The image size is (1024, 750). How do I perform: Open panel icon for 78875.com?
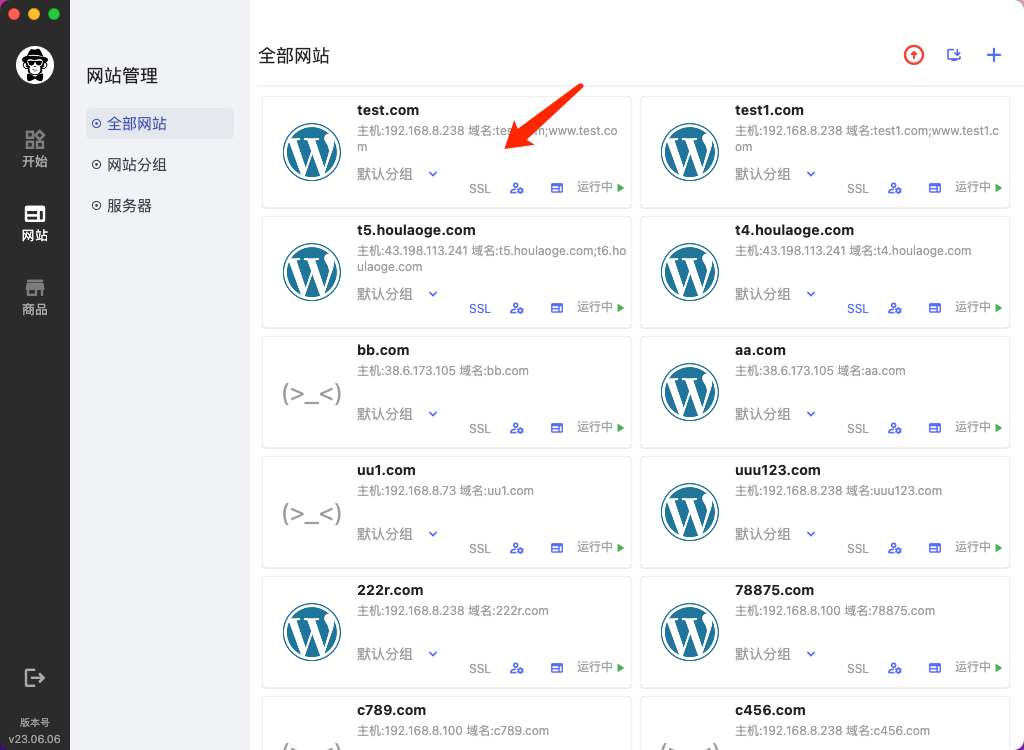[x=935, y=668]
